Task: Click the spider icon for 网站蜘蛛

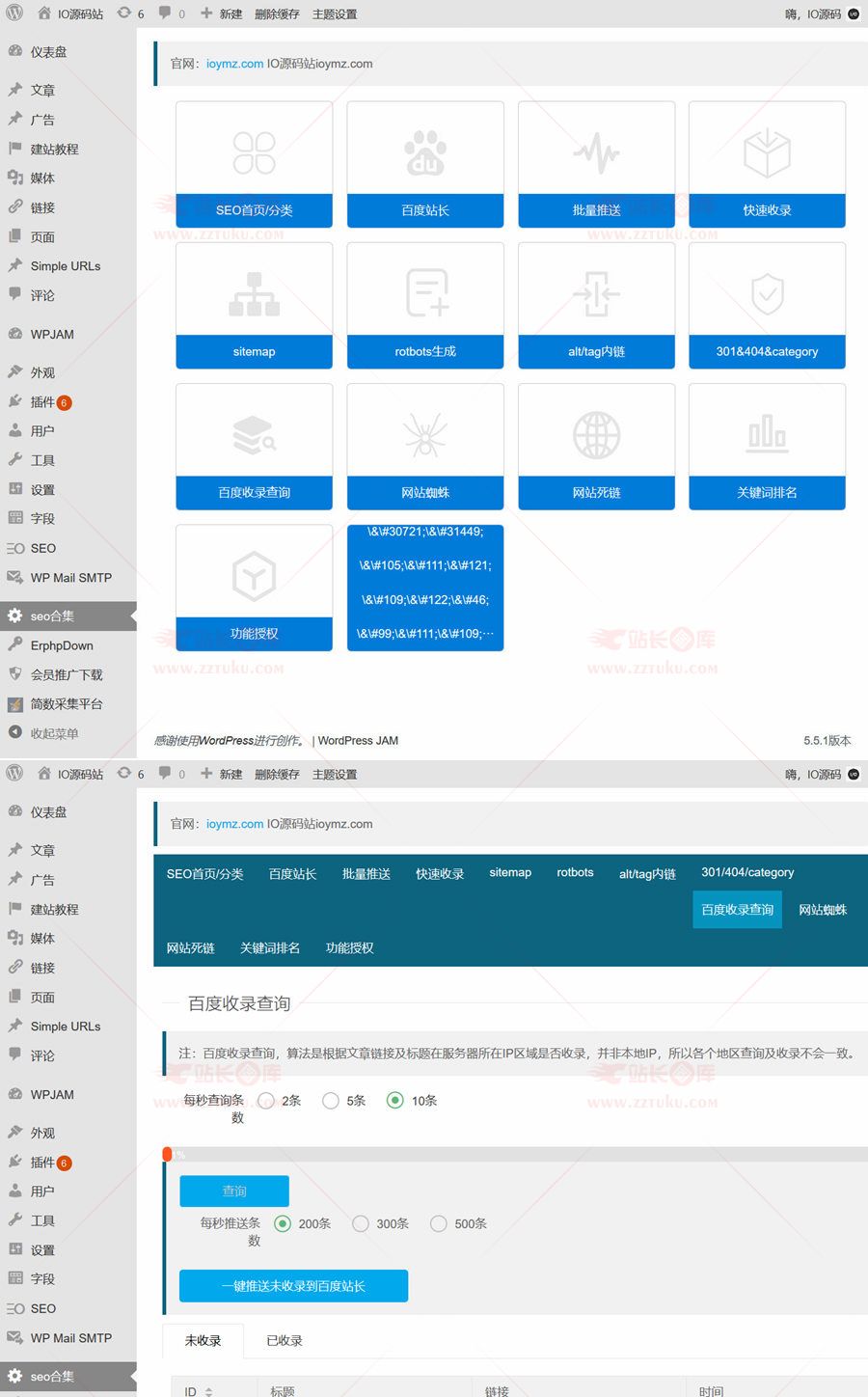Action: click(425, 435)
